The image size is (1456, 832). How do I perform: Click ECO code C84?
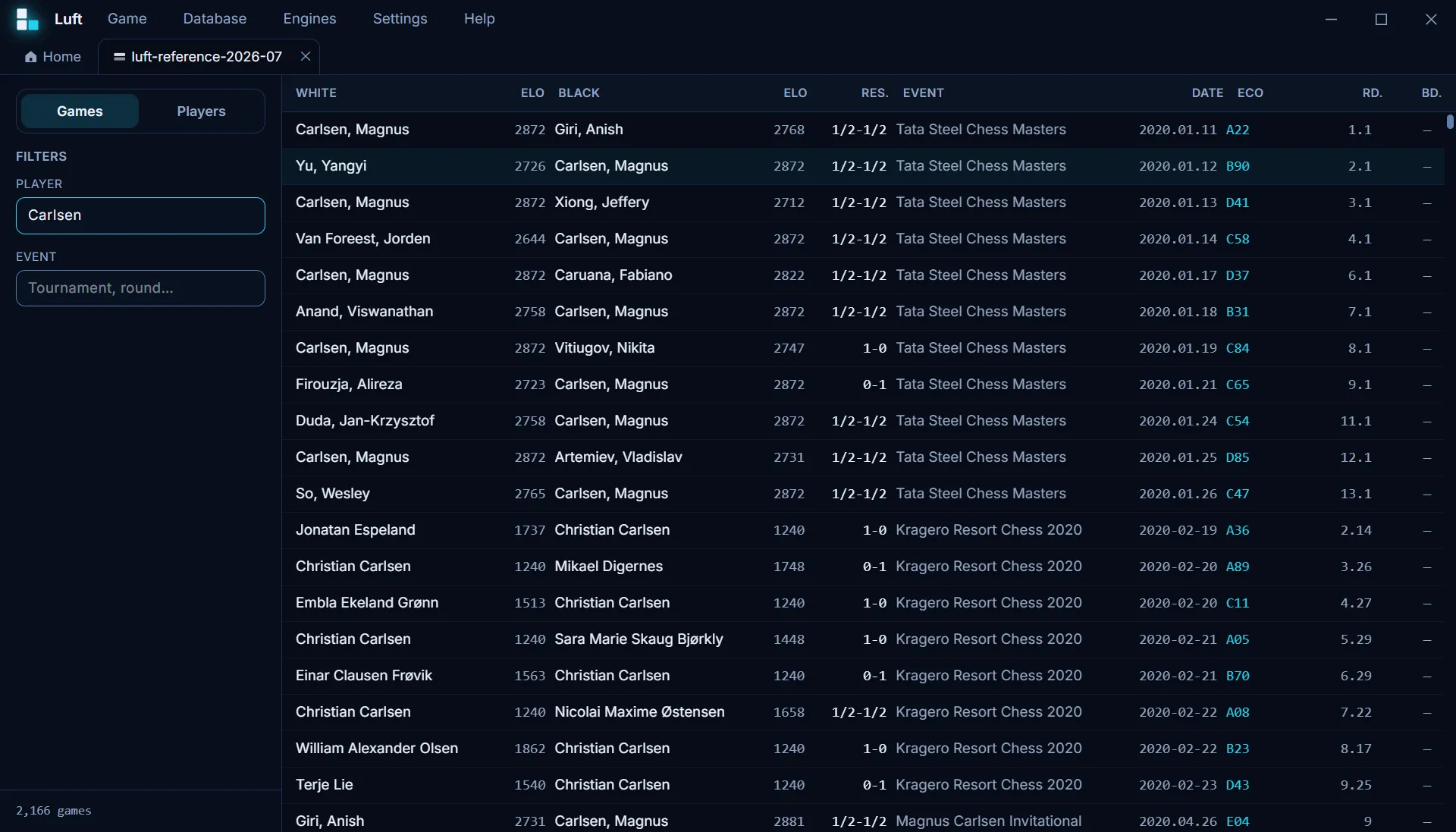pos(1238,348)
